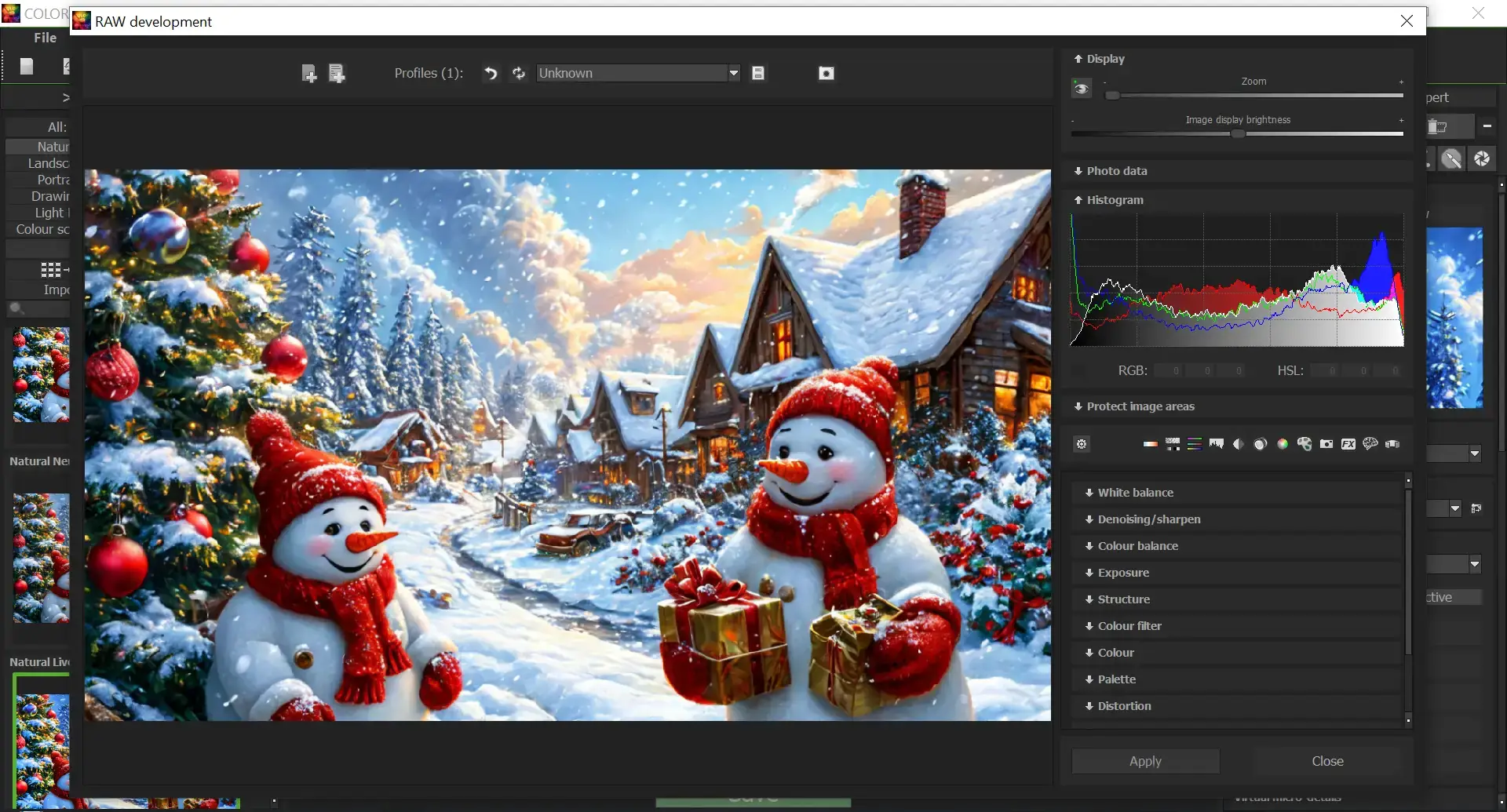Screen dimensions: 1507x812
Task: Close the RAW development dialog with X
Action: pos(1407,21)
